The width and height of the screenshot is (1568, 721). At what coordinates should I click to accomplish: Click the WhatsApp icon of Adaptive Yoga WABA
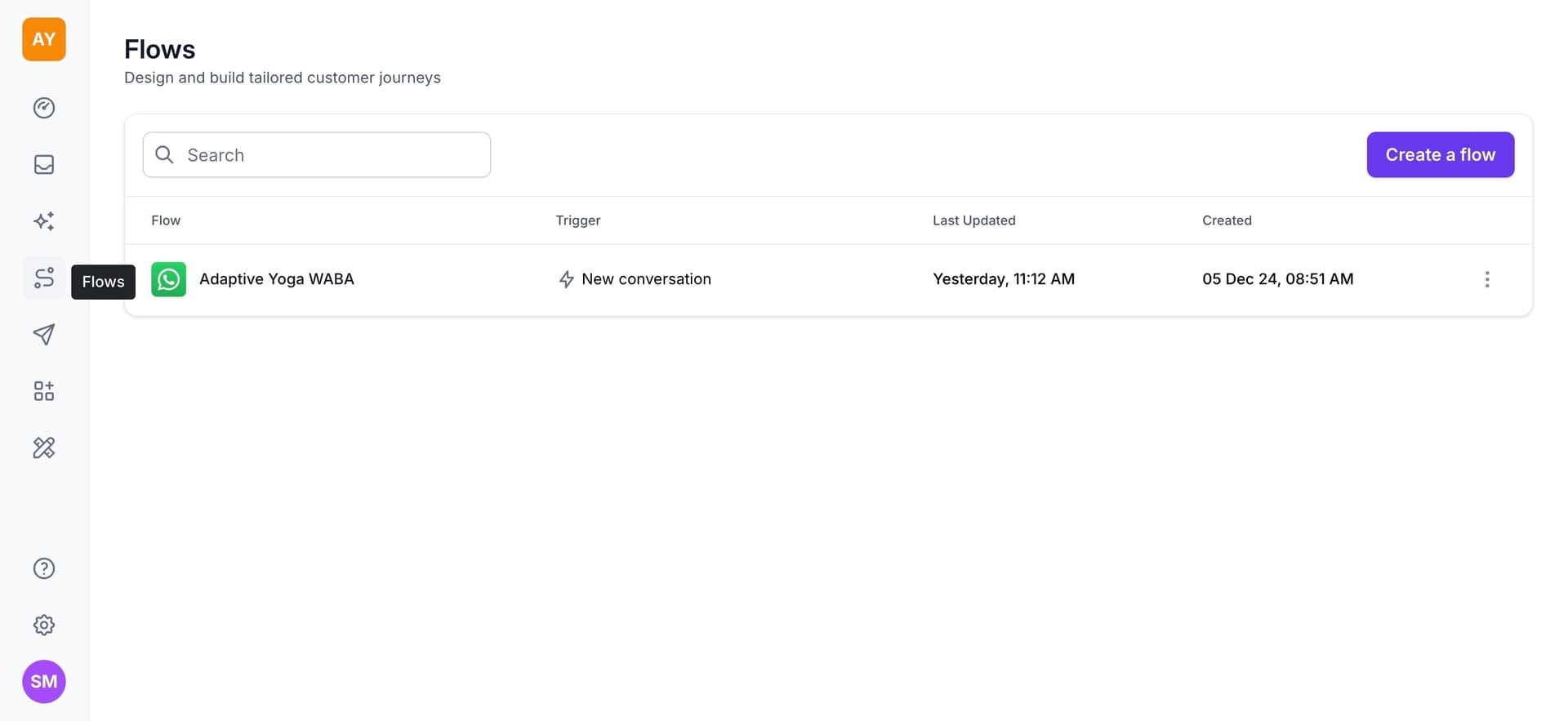tap(169, 279)
